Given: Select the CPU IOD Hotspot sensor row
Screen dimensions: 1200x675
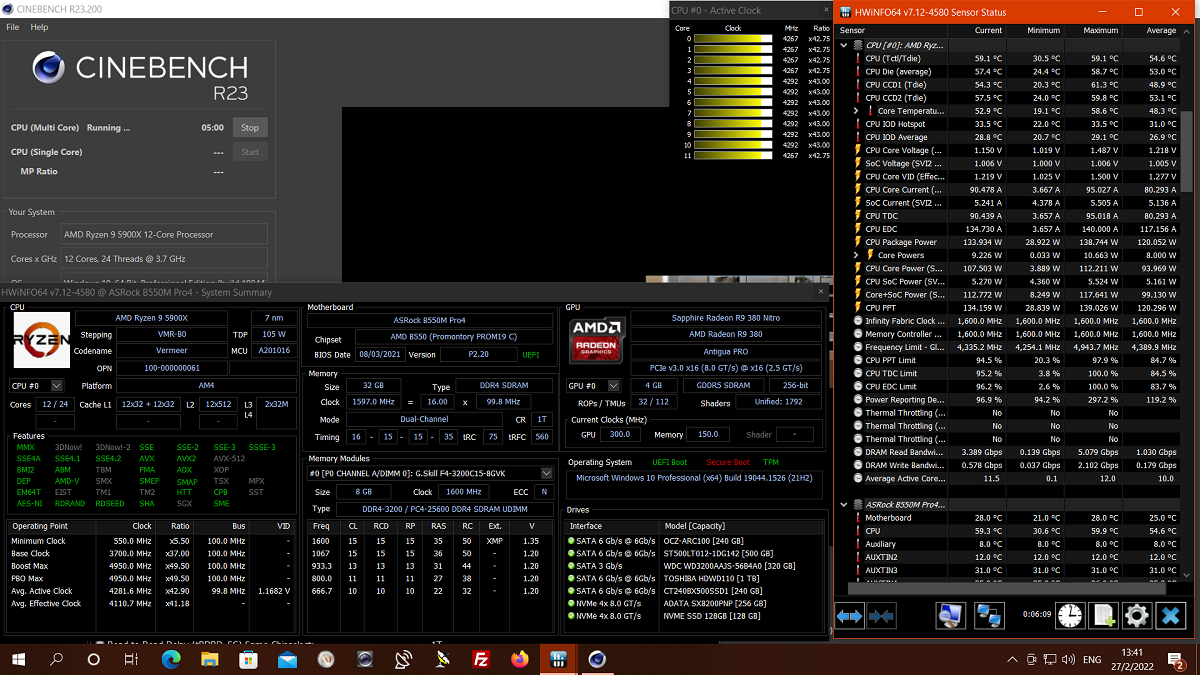Looking at the screenshot, I should (1008, 124).
